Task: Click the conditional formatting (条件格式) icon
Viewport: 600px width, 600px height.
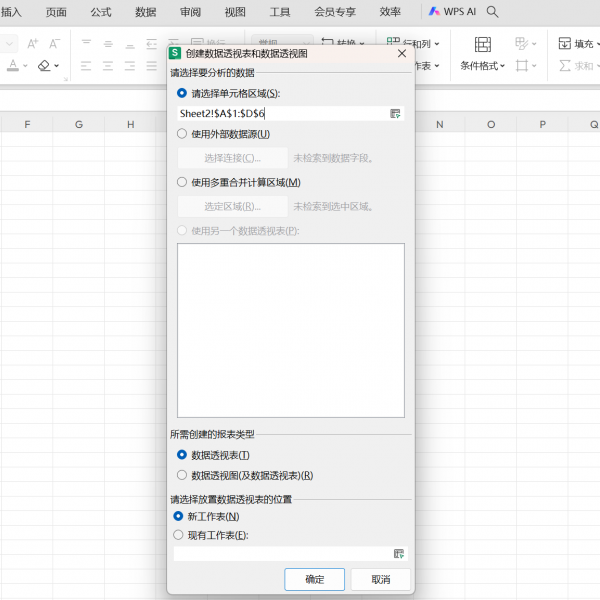Action: point(483,45)
